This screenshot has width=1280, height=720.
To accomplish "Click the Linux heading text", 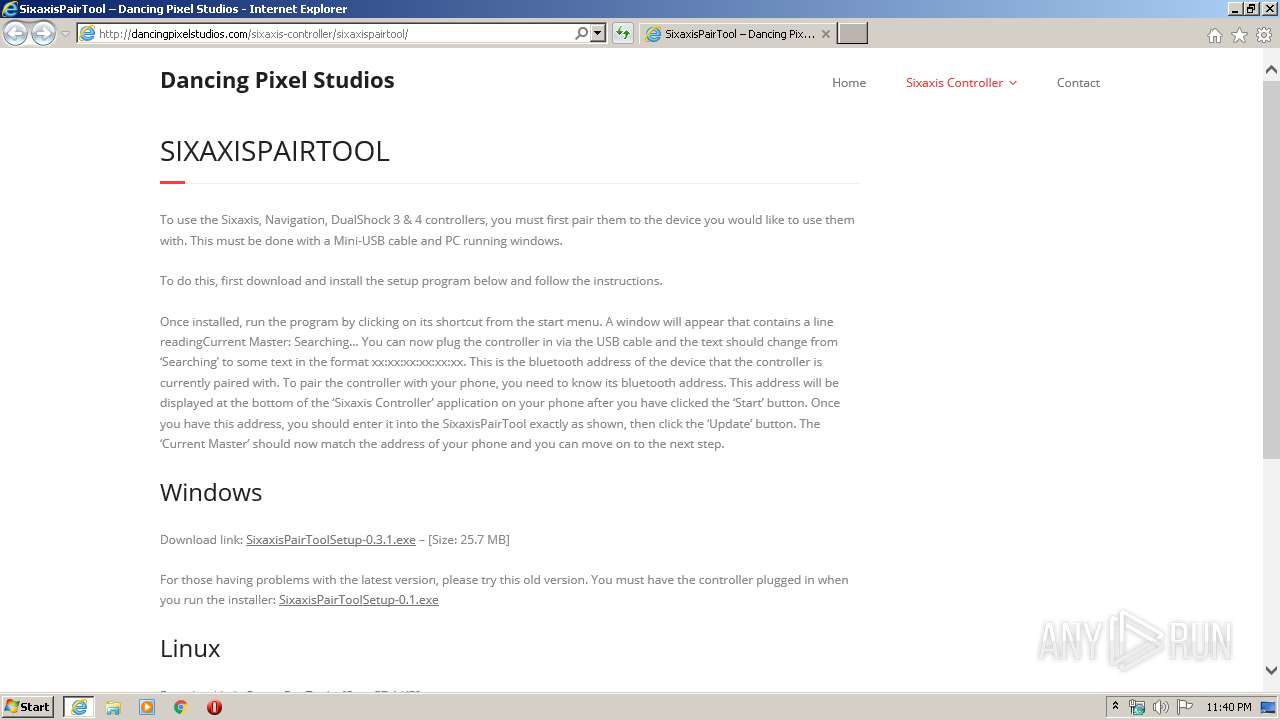I will click(x=190, y=648).
